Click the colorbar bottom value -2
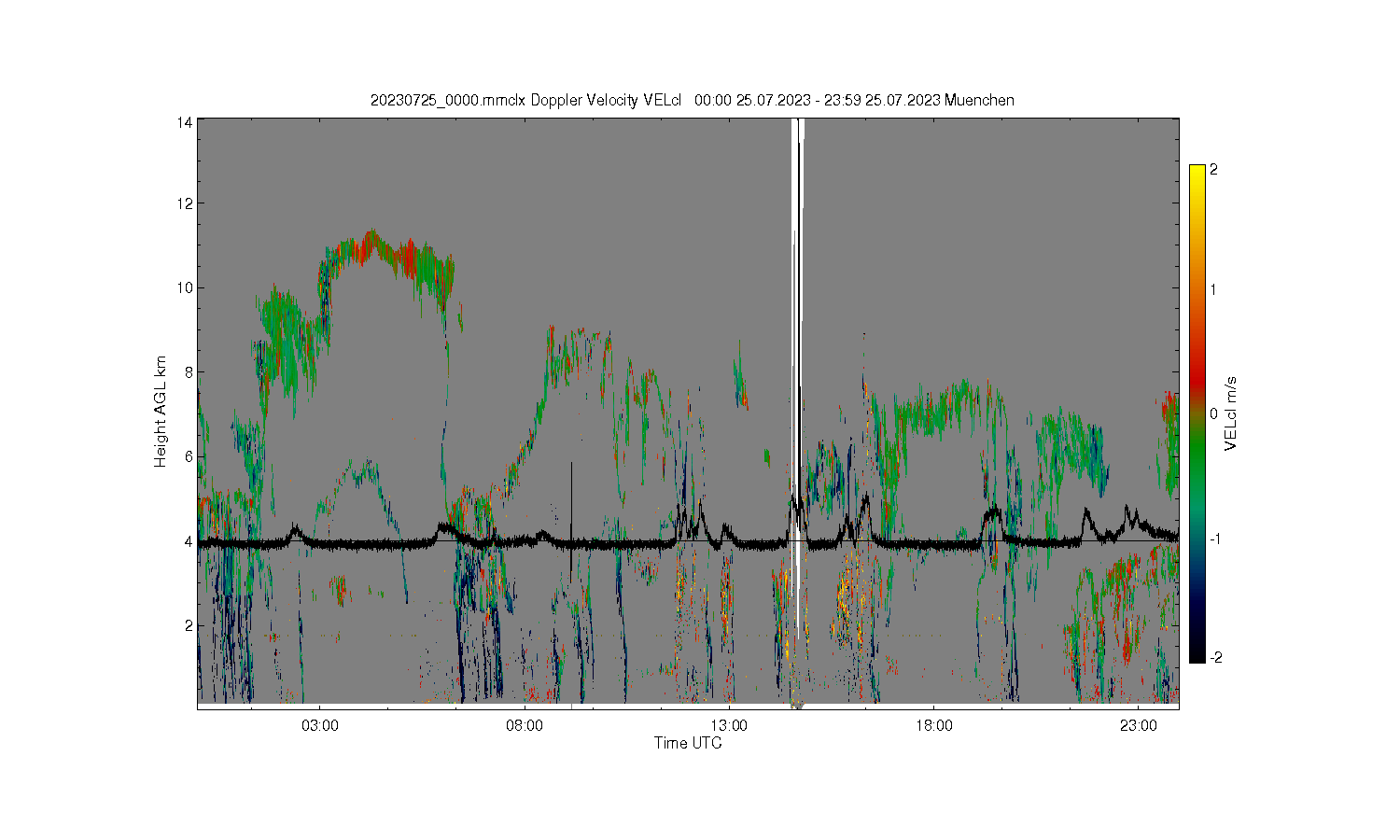Screen dimensions: 1400x840 tap(1215, 657)
